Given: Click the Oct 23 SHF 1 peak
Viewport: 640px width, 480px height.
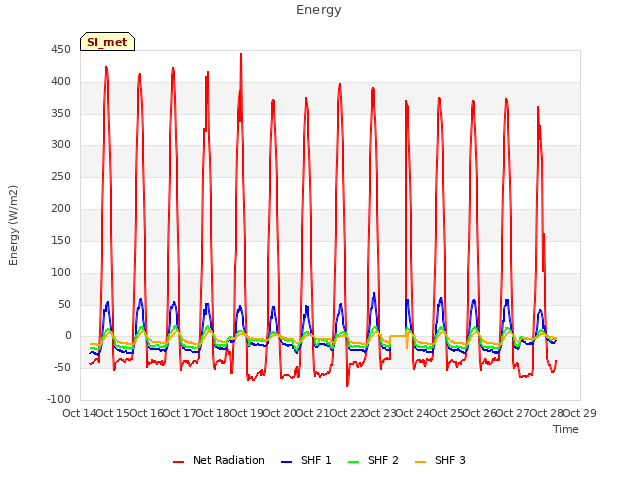Looking at the screenshot, I should (x=374, y=293).
